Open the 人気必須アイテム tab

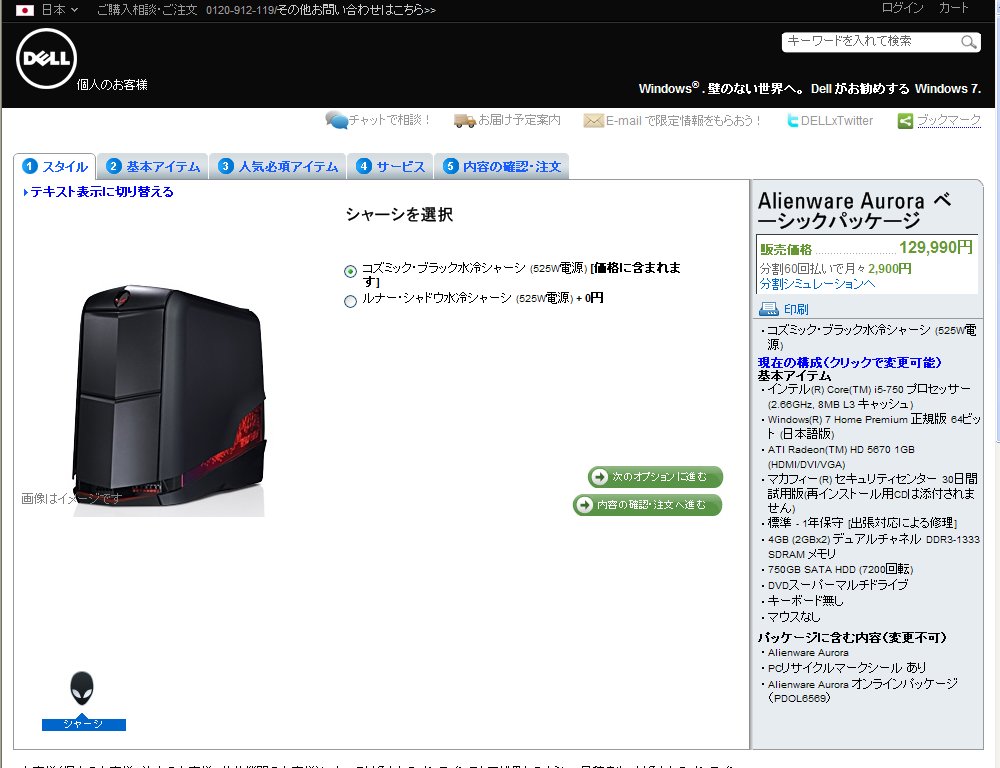278,167
